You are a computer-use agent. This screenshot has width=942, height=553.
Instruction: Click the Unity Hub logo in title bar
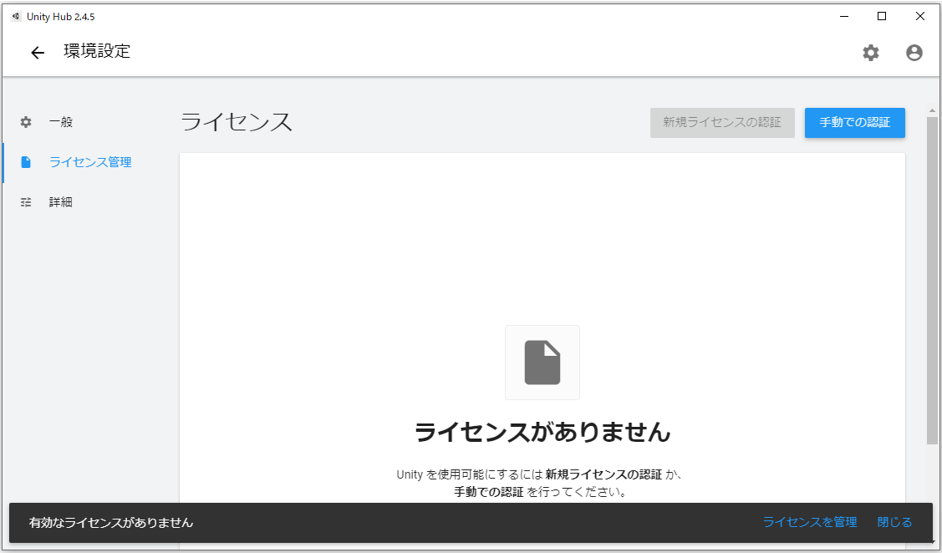click(x=16, y=16)
